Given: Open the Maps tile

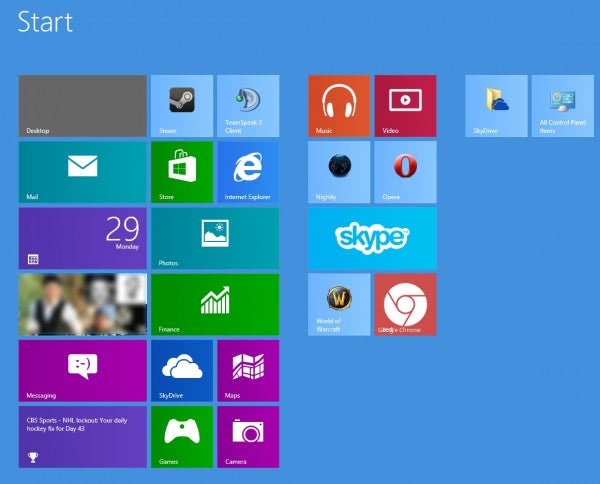Looking at the screenshot, I should tap(248, 371).
